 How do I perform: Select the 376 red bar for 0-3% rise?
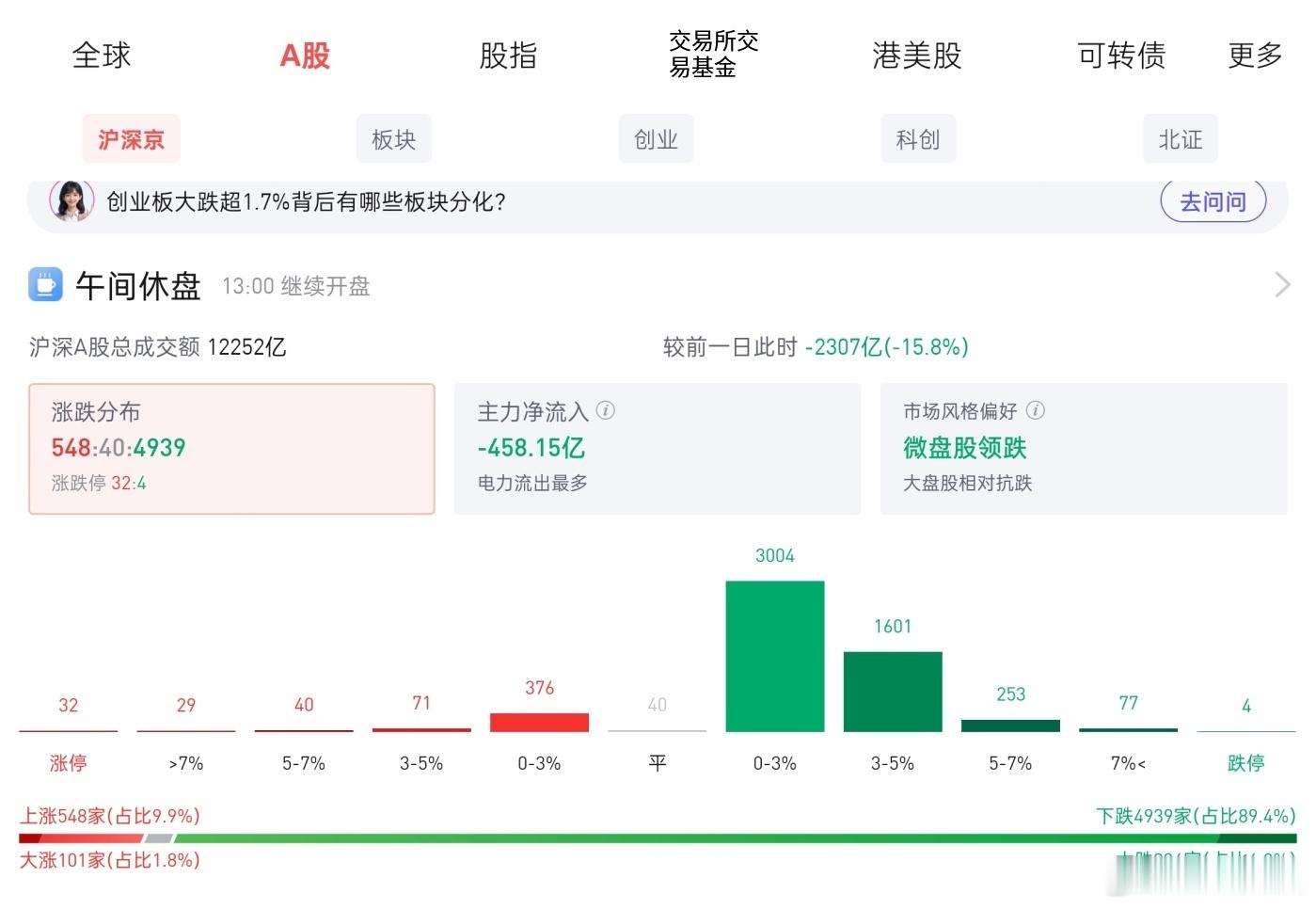tap(539, 722)
